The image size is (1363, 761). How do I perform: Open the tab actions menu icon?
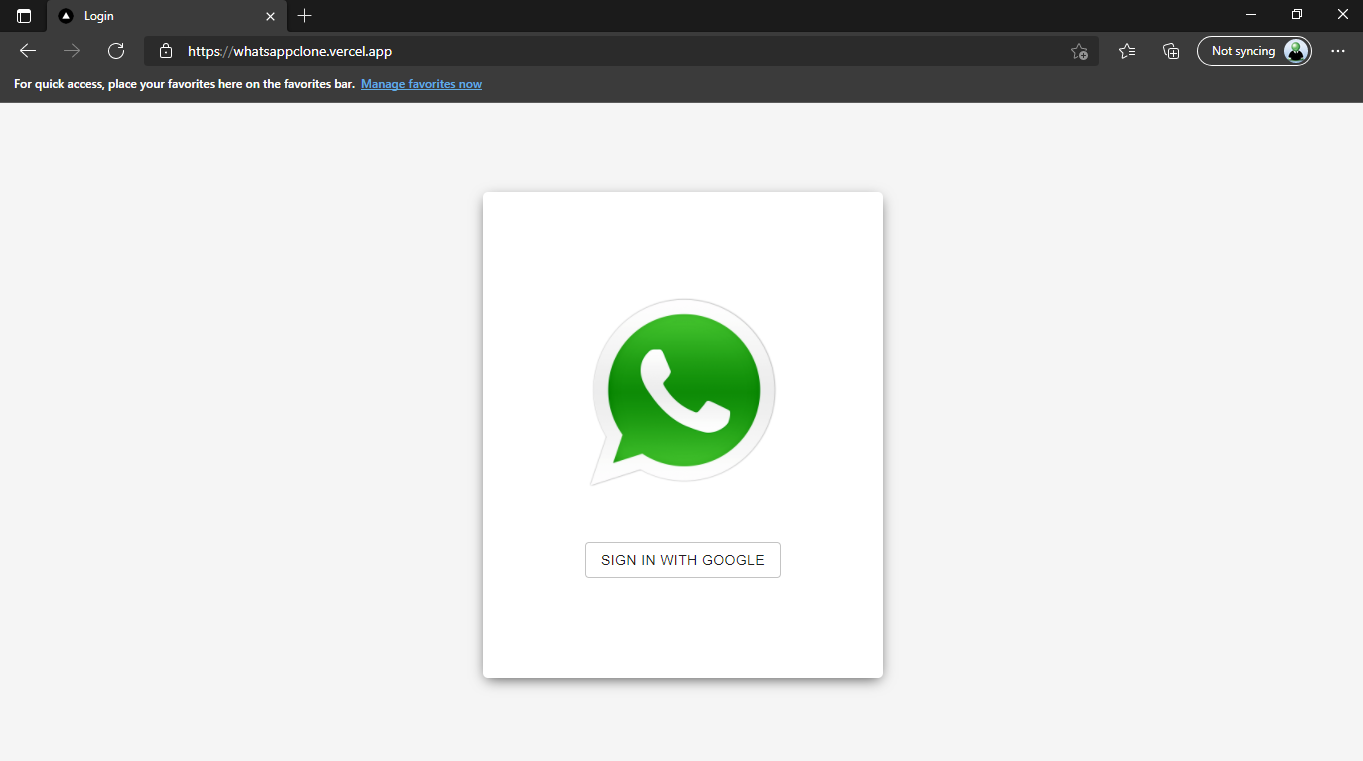tap(24, 16)
